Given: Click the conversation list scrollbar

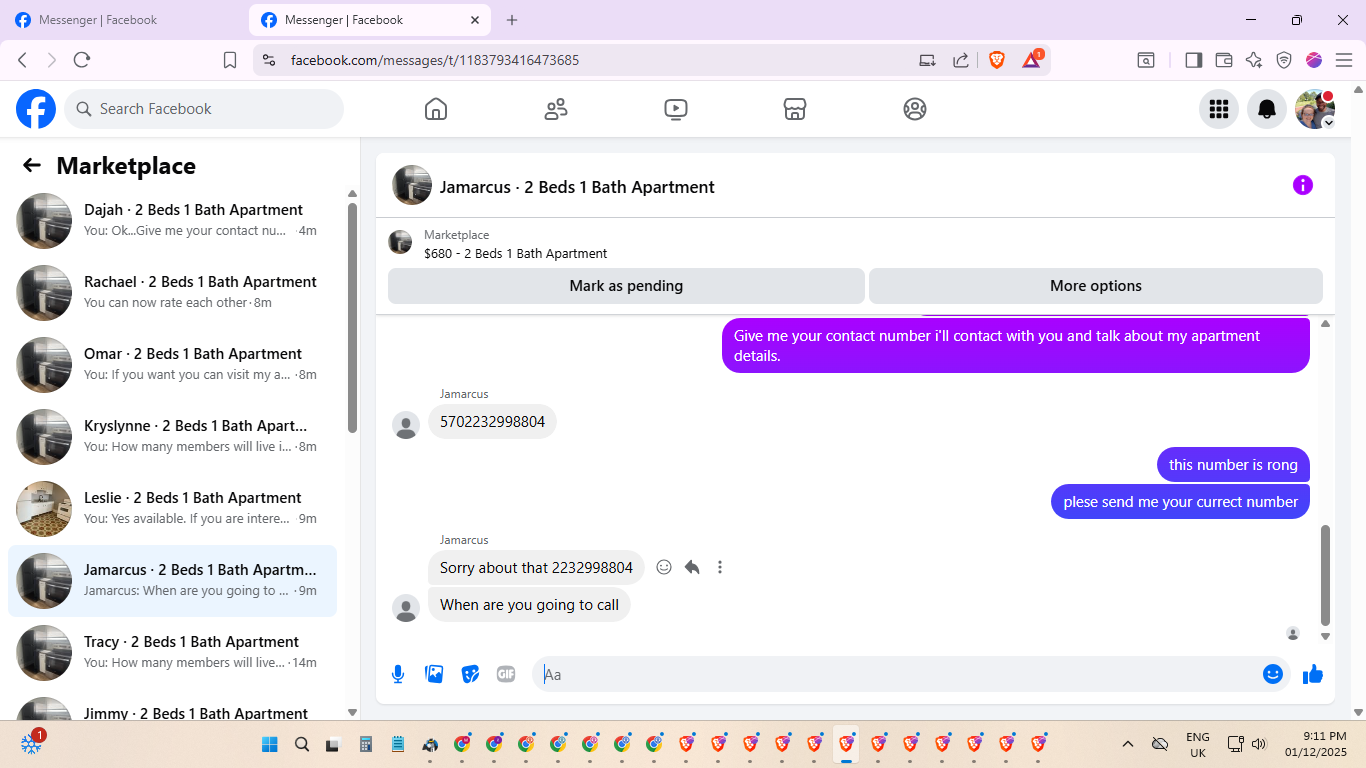Looking at the screenshot, I should pyautogui.click(x=352, y=318).
